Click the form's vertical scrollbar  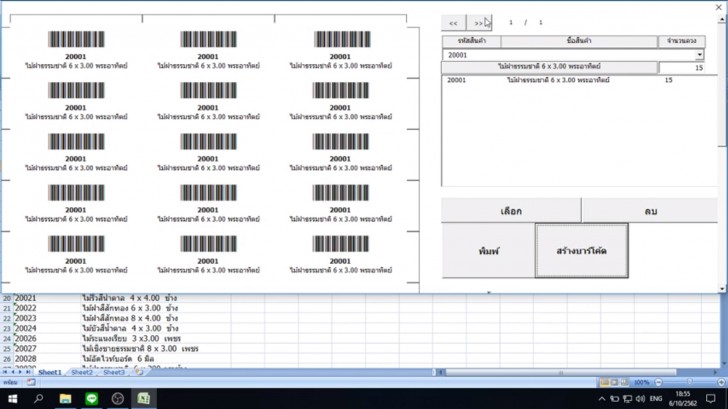pos(722,153)
